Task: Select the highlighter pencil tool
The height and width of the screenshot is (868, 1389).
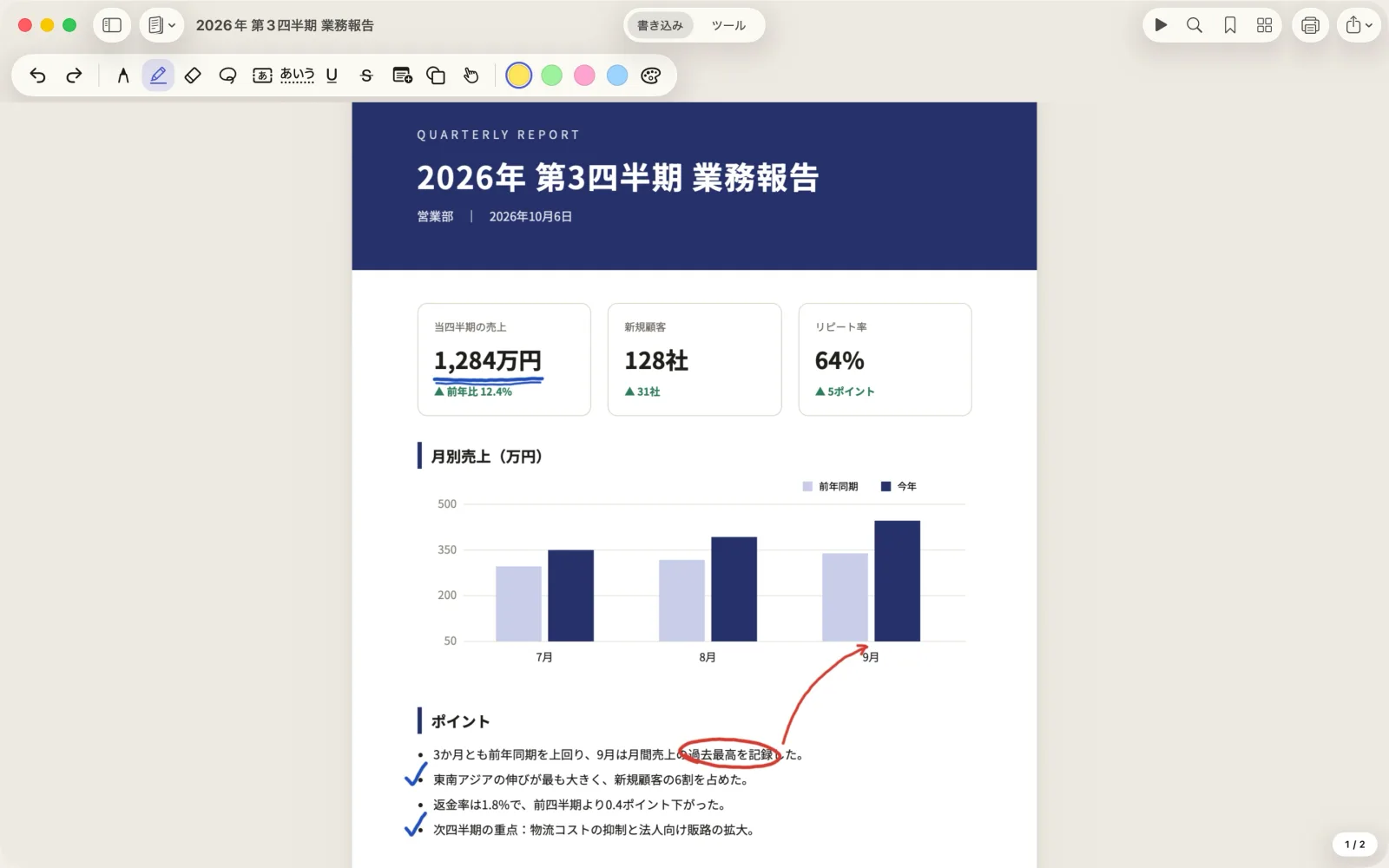Action: 158,76
